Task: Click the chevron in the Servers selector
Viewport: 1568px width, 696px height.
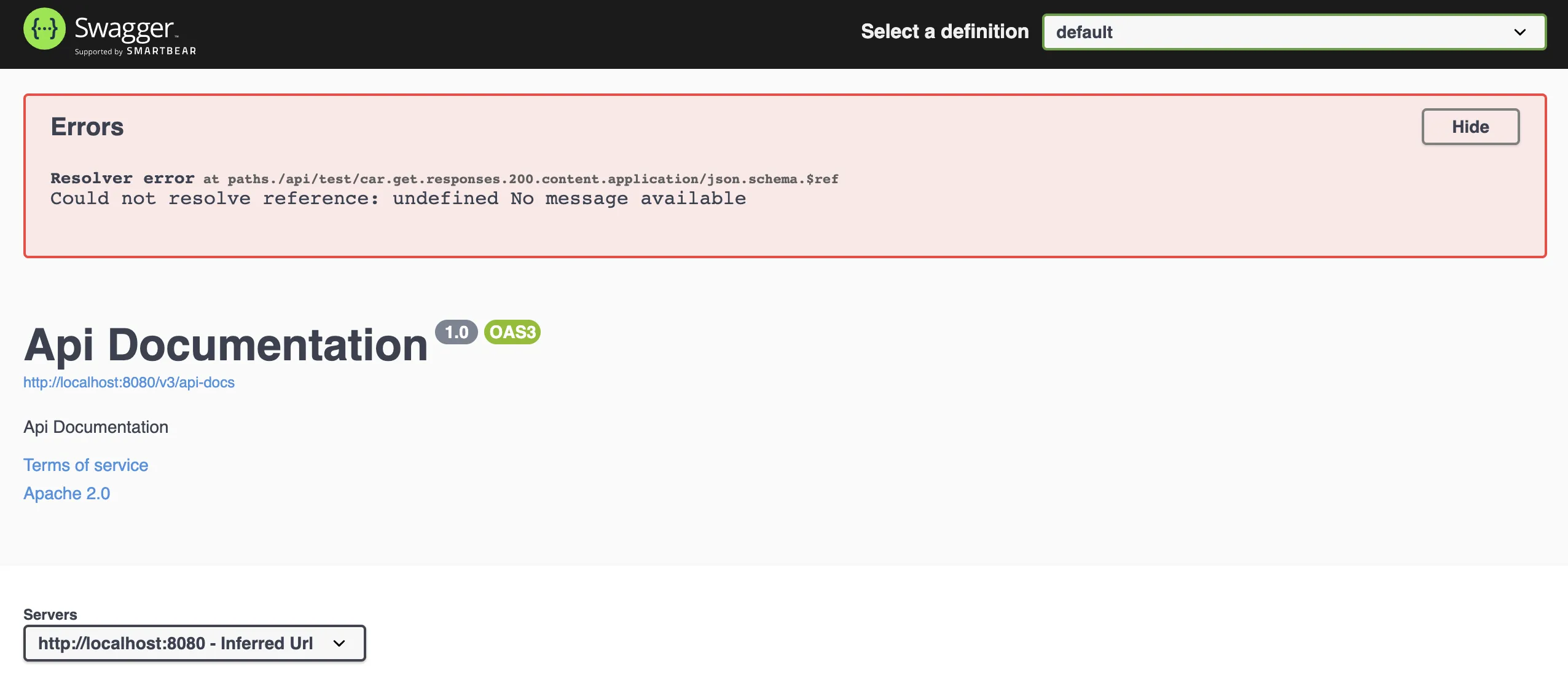Action: pos(339,643)
